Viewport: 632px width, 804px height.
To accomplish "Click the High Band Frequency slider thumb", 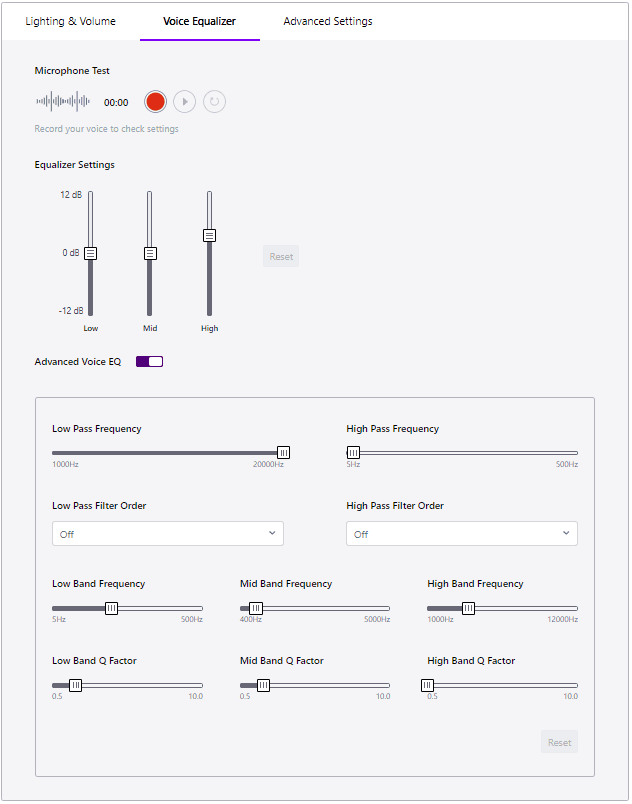I will coord(468,607).
